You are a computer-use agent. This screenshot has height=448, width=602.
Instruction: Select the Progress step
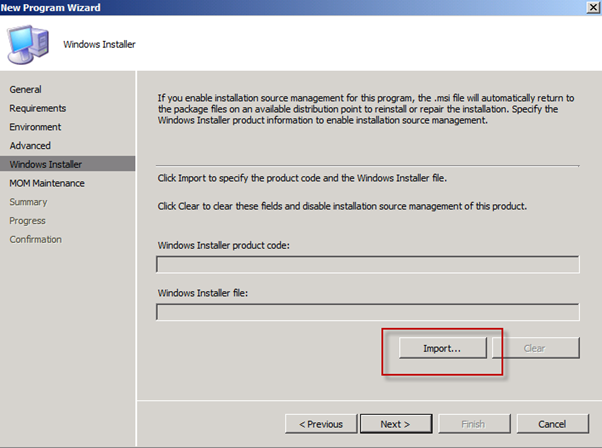click(27, 221)
